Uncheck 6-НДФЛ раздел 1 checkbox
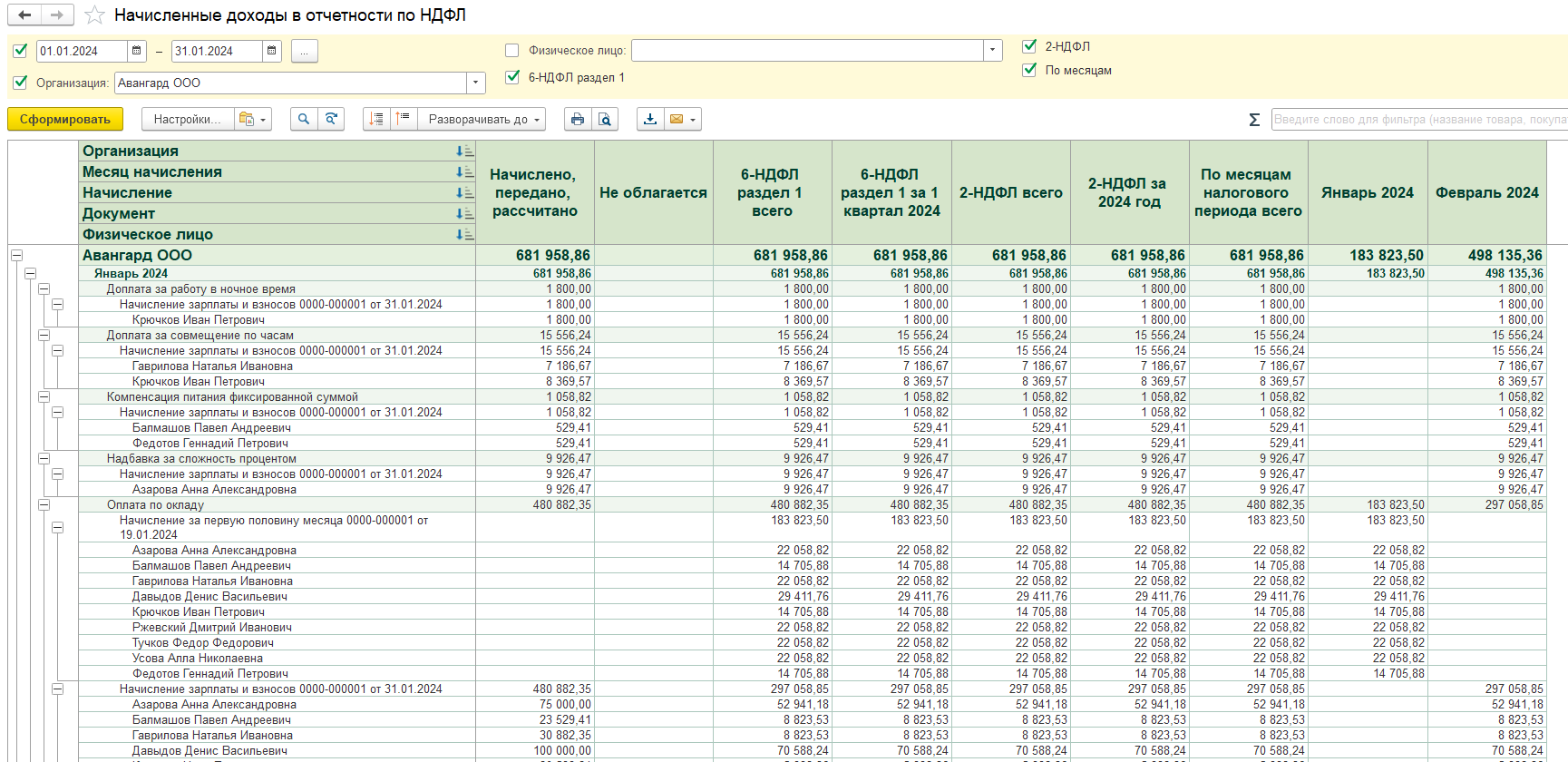 click(x=512, y=77)
